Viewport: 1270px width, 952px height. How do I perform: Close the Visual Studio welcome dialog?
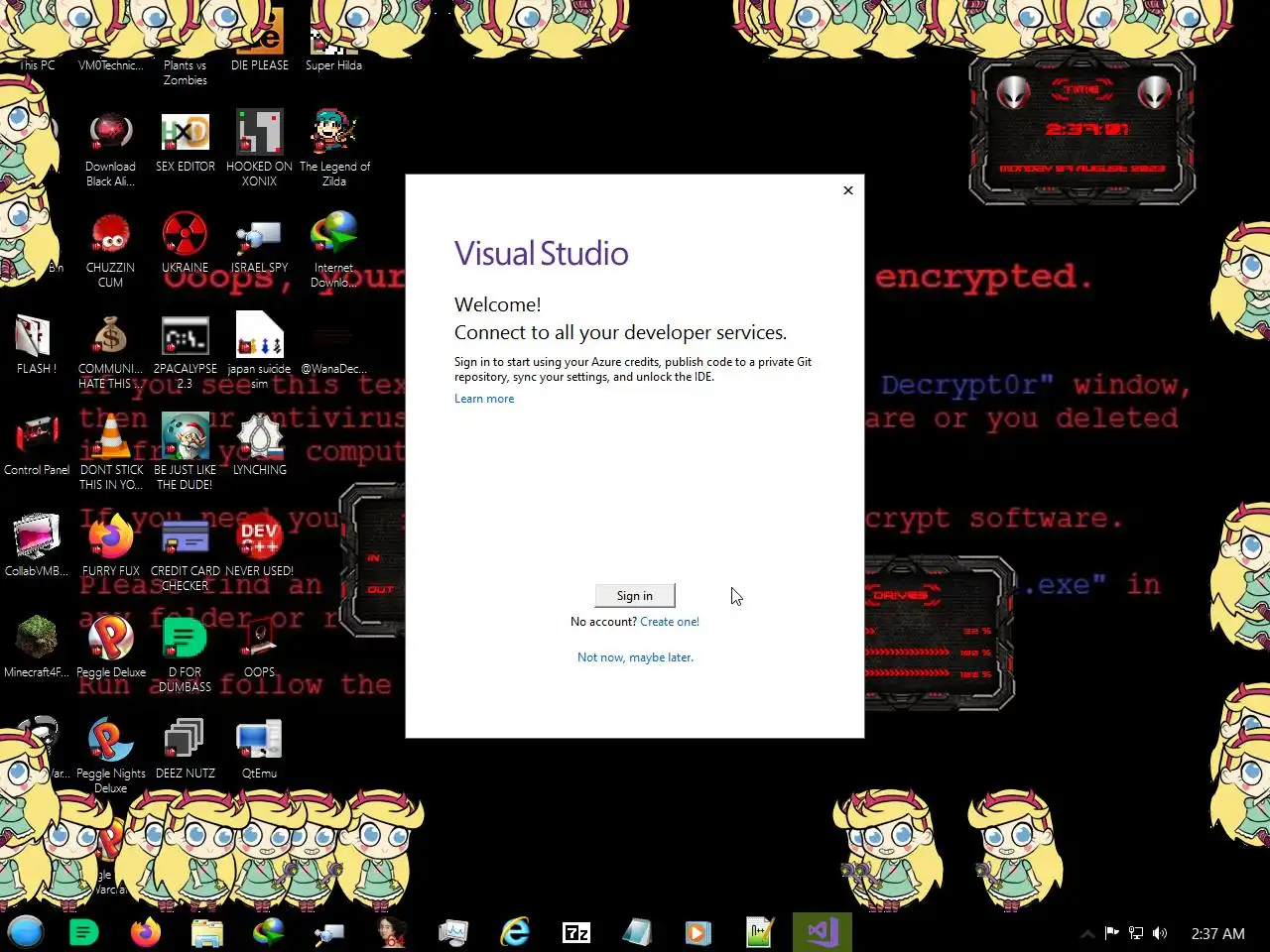pyautogui.click(x=848, y=190)
